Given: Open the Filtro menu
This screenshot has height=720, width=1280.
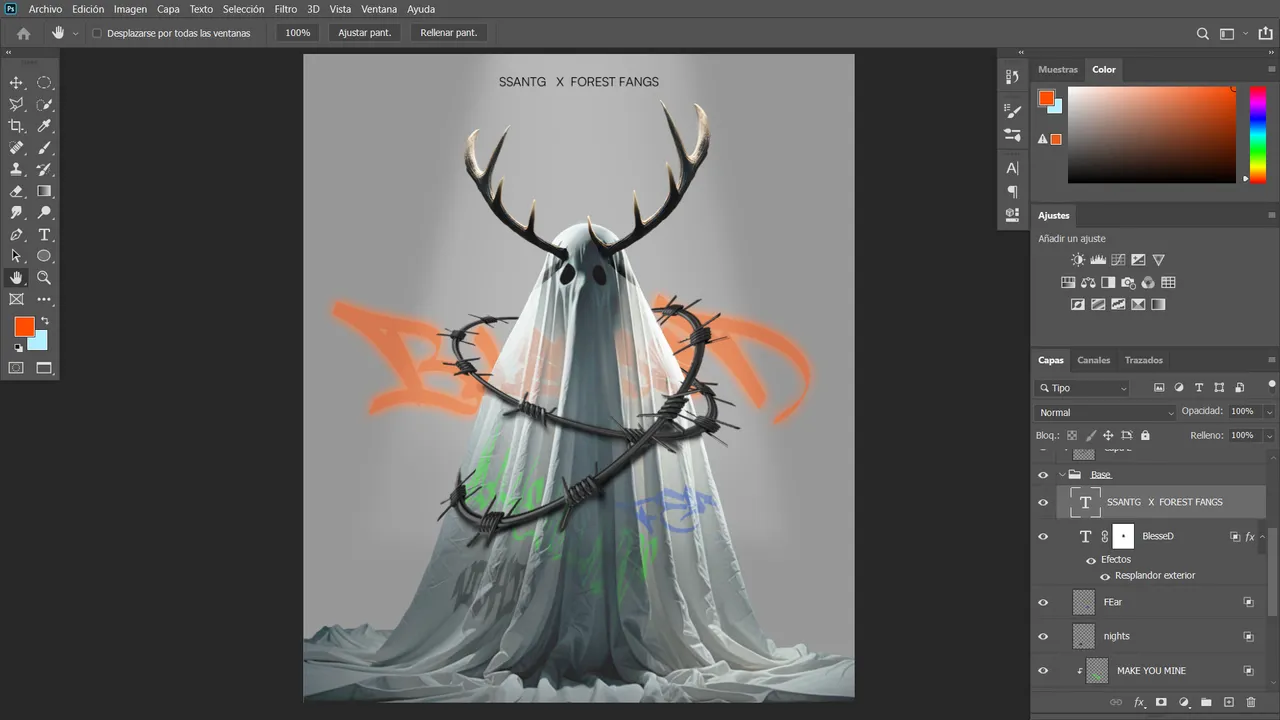Looking at the screenshot, I should (x=286, y=9).
